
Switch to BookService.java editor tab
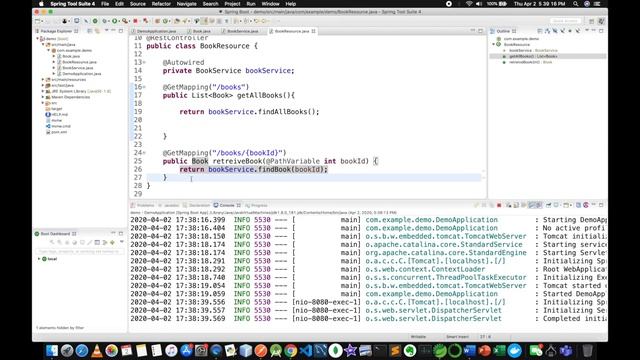tap(242, 31)
